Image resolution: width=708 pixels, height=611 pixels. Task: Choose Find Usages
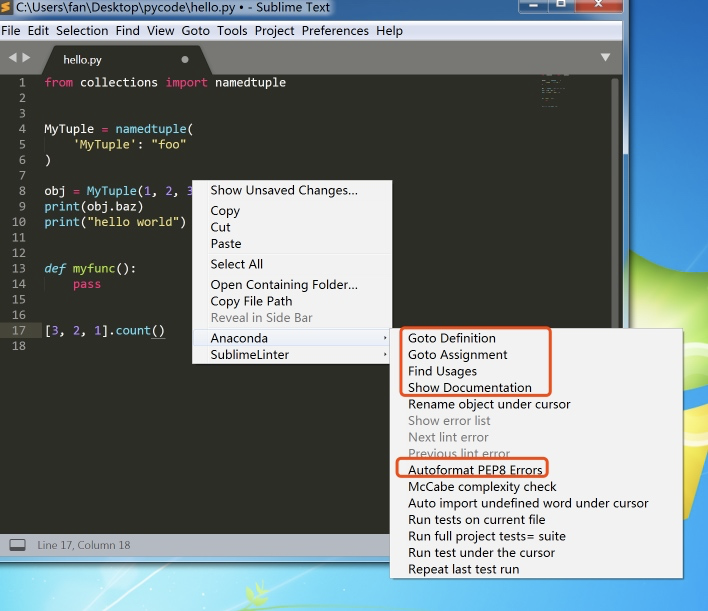536,371
